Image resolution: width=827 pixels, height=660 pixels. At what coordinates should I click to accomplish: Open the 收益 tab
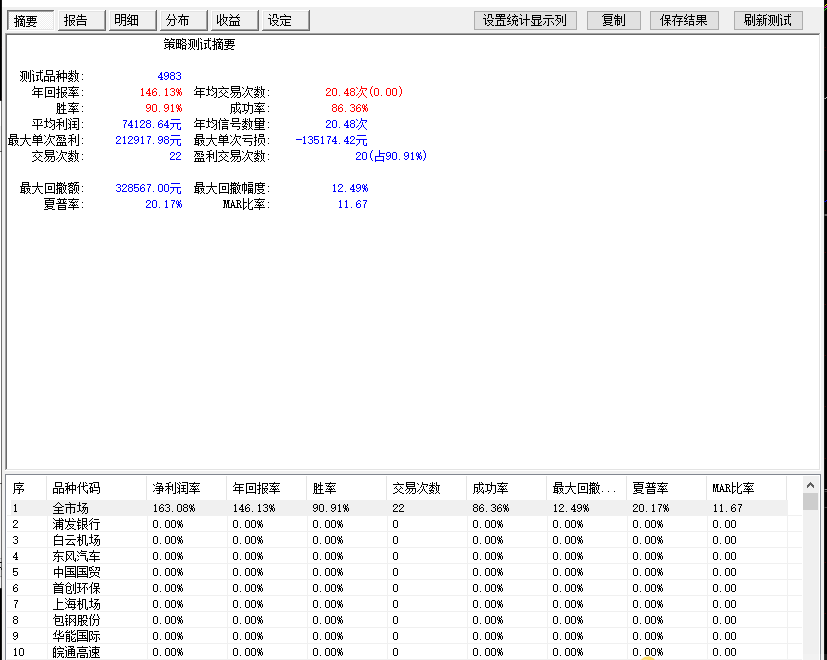coord(234,21)
